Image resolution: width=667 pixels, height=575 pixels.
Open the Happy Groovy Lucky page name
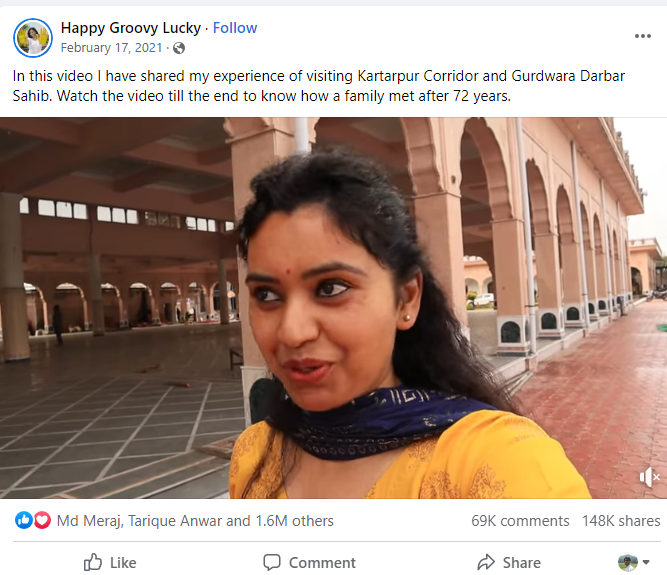(x=131, y=27)
